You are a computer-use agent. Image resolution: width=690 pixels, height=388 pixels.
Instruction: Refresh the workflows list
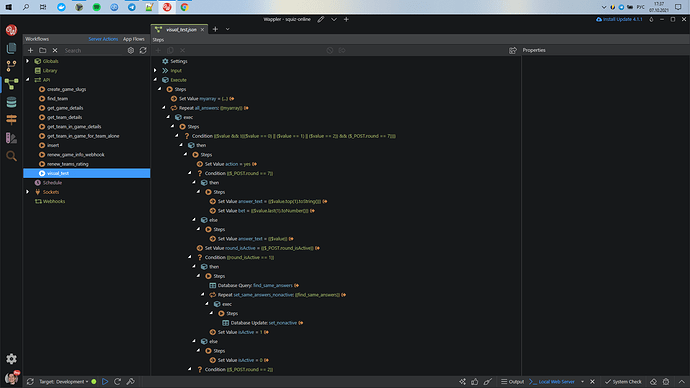click(x=143, y=51)
